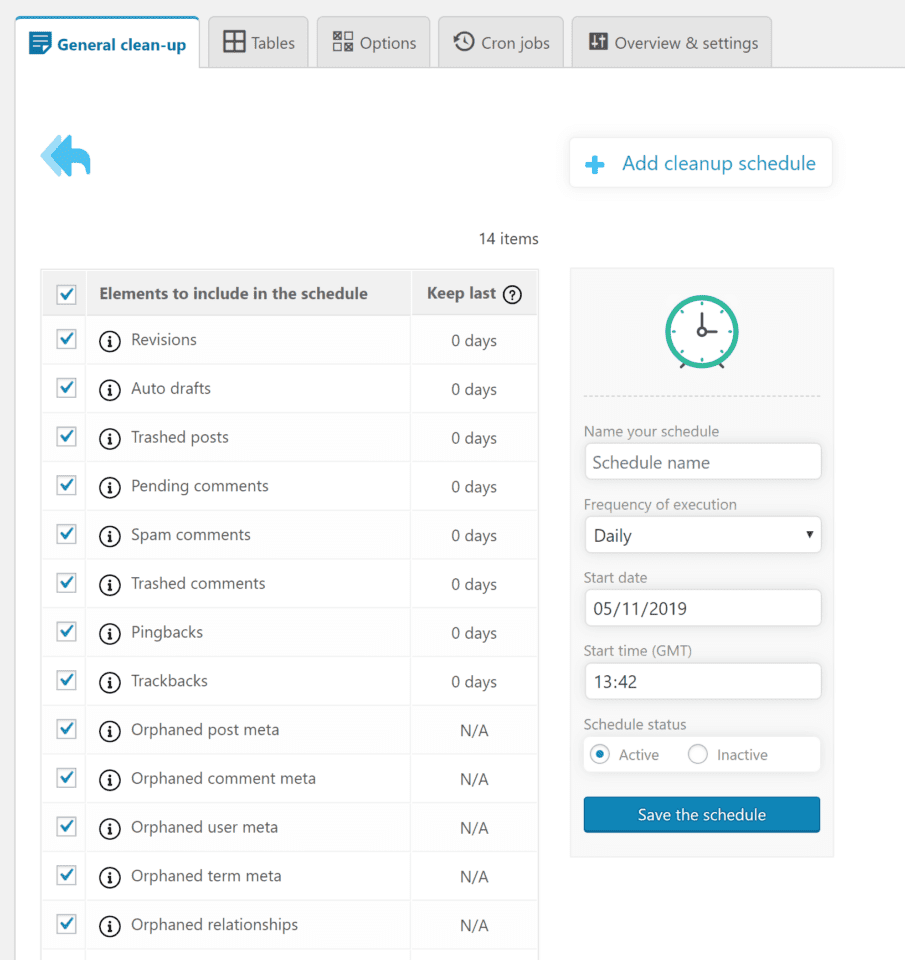Click the info icon beside Revisions
Image resolution: width=905 pixels, height=960 pixels.
[110, 341]
